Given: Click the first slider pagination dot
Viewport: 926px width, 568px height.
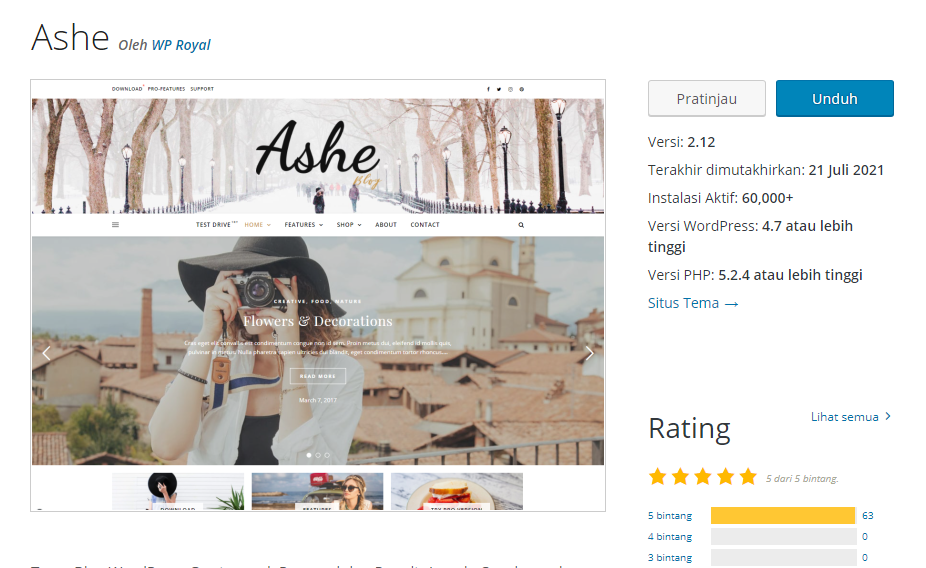Looking at the screenshot, I should pos(309,455).
